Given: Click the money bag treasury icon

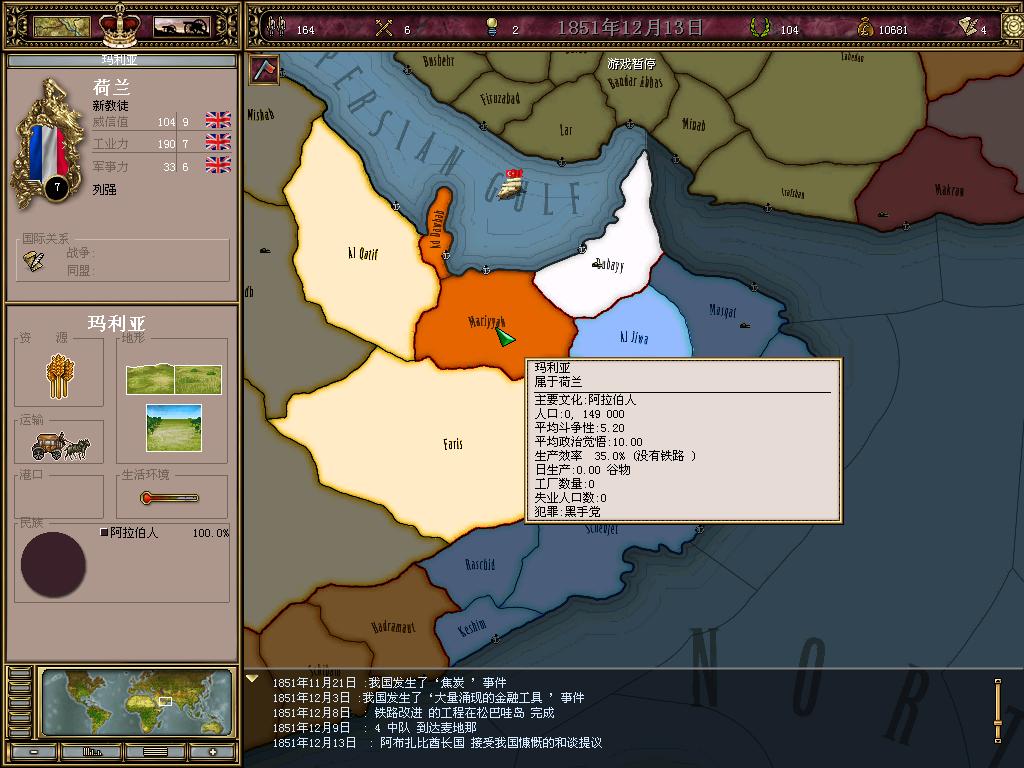Looking at the screenshot, I should coord(865,27).
